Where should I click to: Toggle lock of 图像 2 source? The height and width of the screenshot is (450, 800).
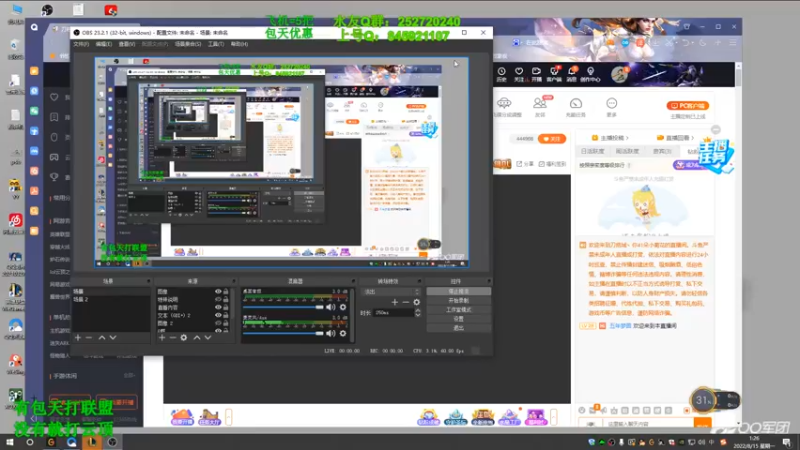[x=226, y=323]
